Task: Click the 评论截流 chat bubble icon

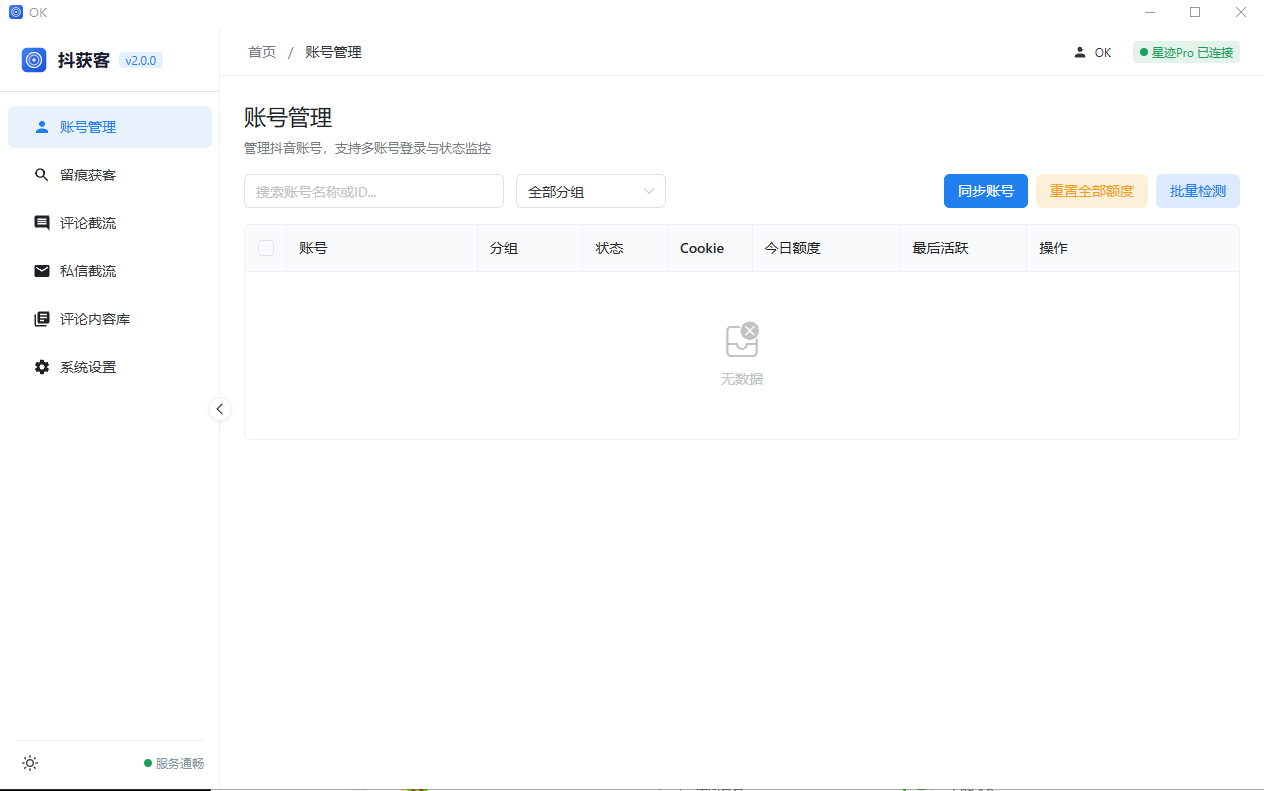Action: (x=42, y=223)
